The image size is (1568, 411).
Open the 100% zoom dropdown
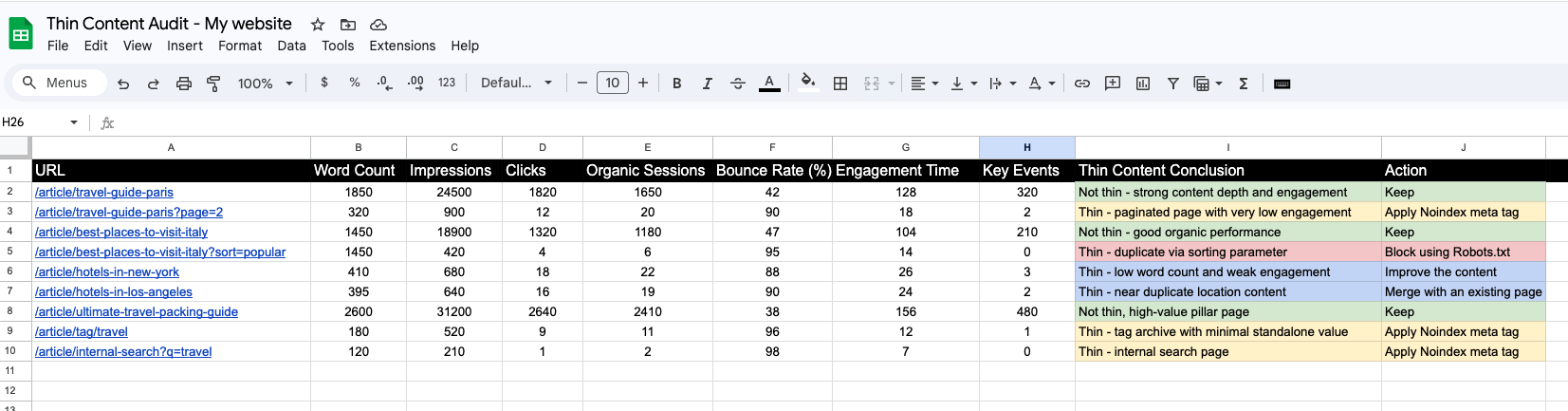pyautogui.click(x=266, y=84)
